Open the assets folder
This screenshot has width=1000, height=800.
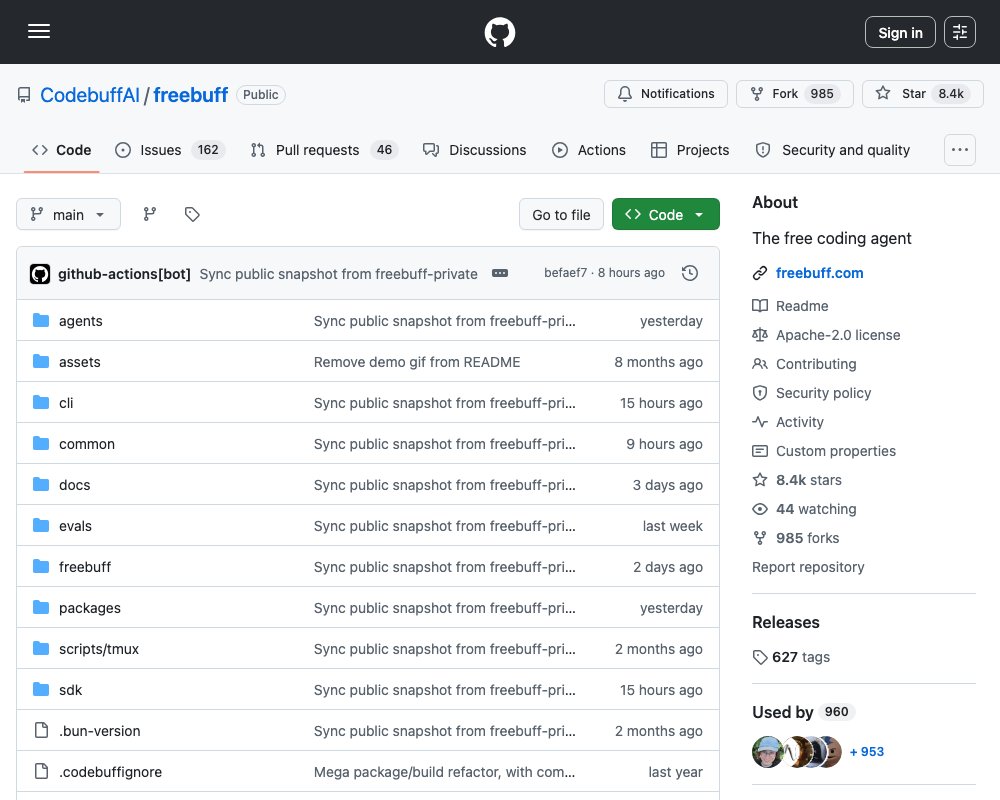[x=80, y=362]
